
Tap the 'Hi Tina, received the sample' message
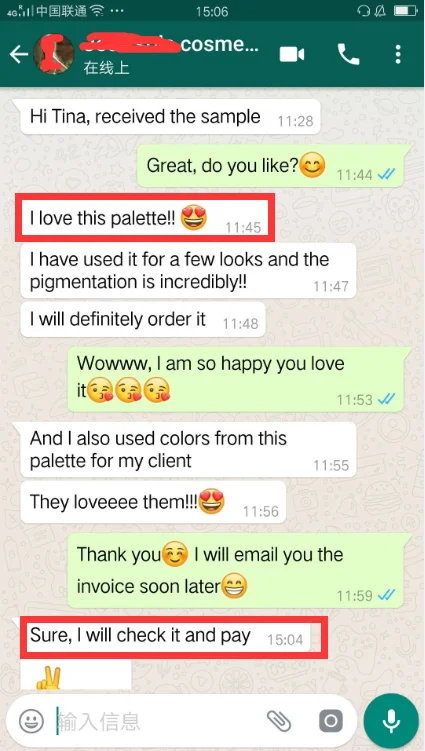pyautogui.click(x=170, y=117)
